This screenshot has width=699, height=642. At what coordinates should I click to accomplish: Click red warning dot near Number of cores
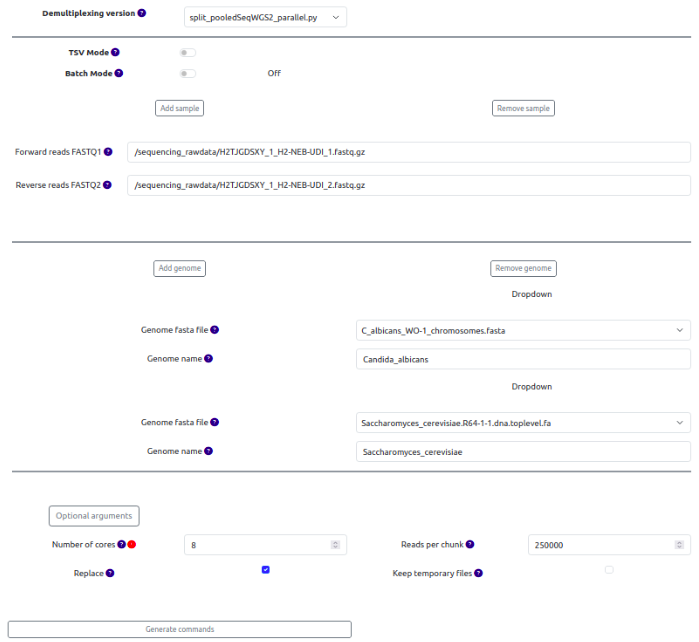click(x=132, y=545)
